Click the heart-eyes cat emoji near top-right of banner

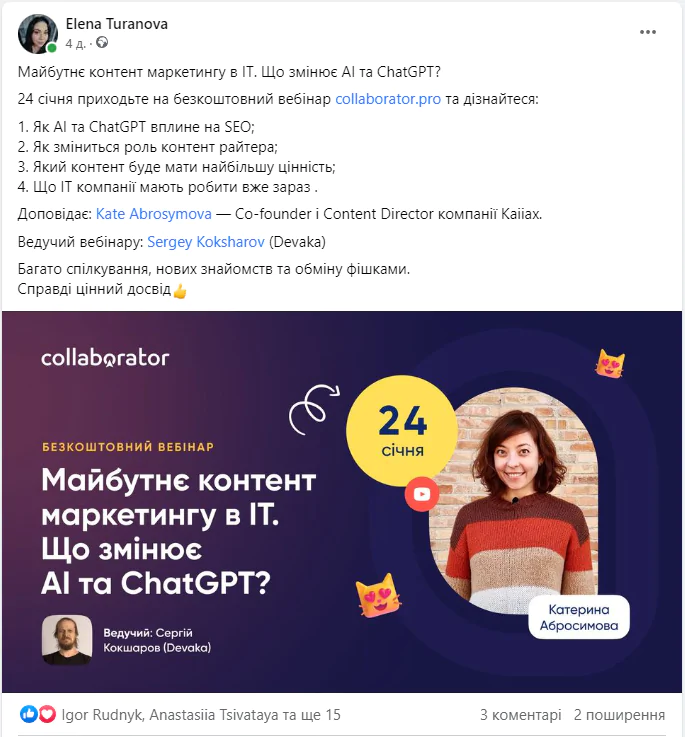coord(610,363)
